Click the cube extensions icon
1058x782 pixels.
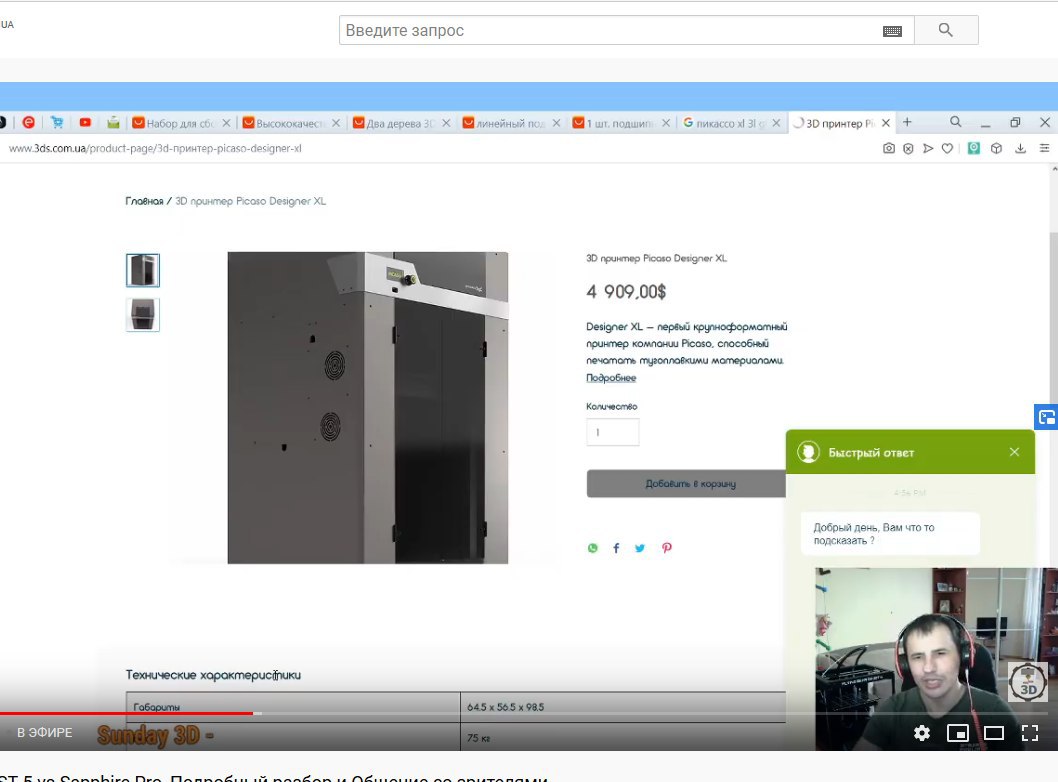tap(996, 148)
